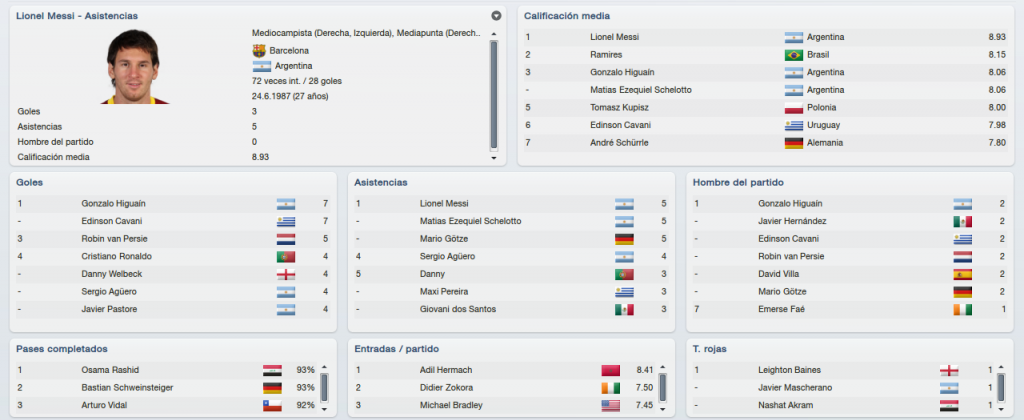The image size is (1024, 420).
Task: Open Gonzalo Higuaín in Goles list
Action: coord(109,204)
